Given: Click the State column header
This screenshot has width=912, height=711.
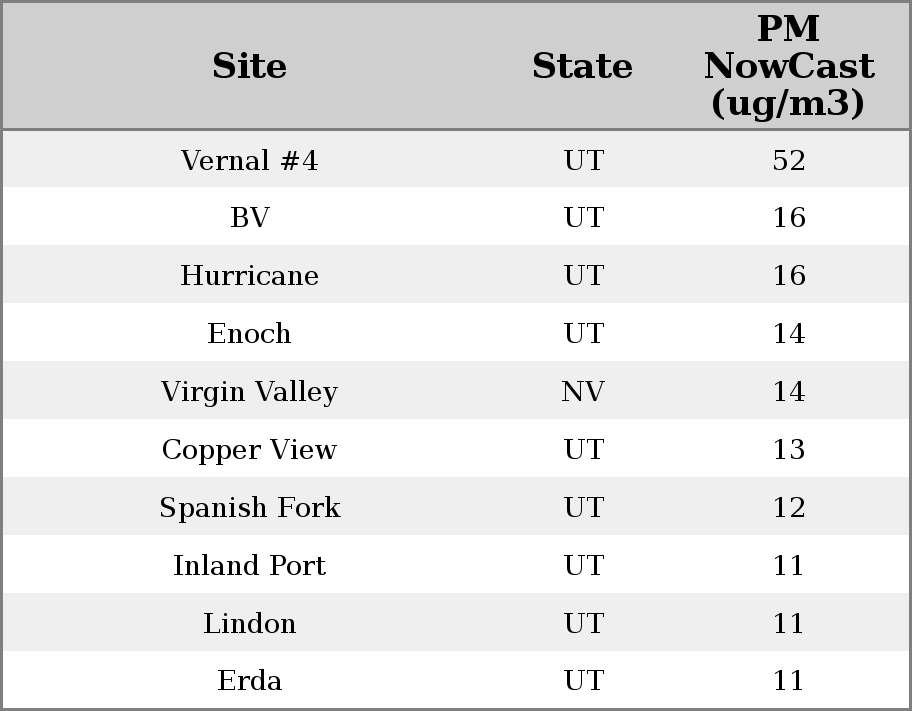Looking at the screenshot, I should click(x=582, y=66).
